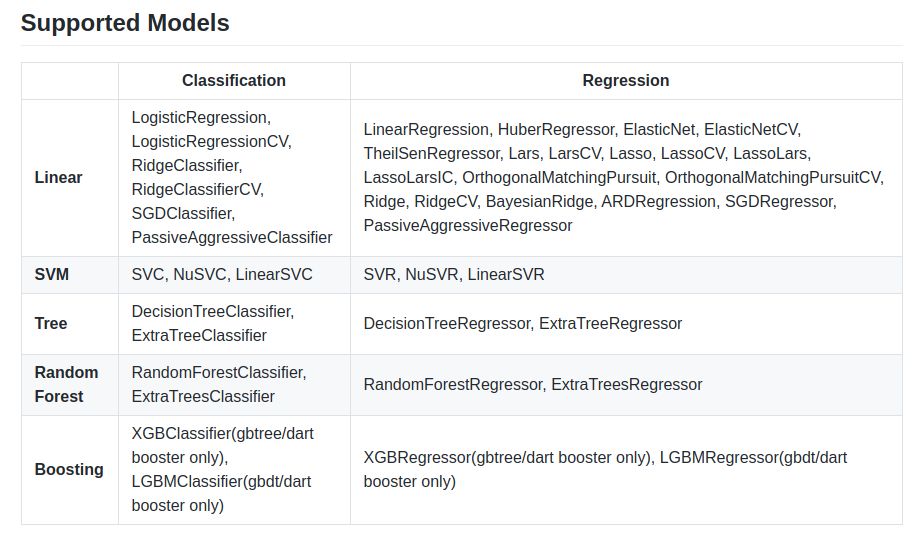Select the Classification column header

(233, 81)
